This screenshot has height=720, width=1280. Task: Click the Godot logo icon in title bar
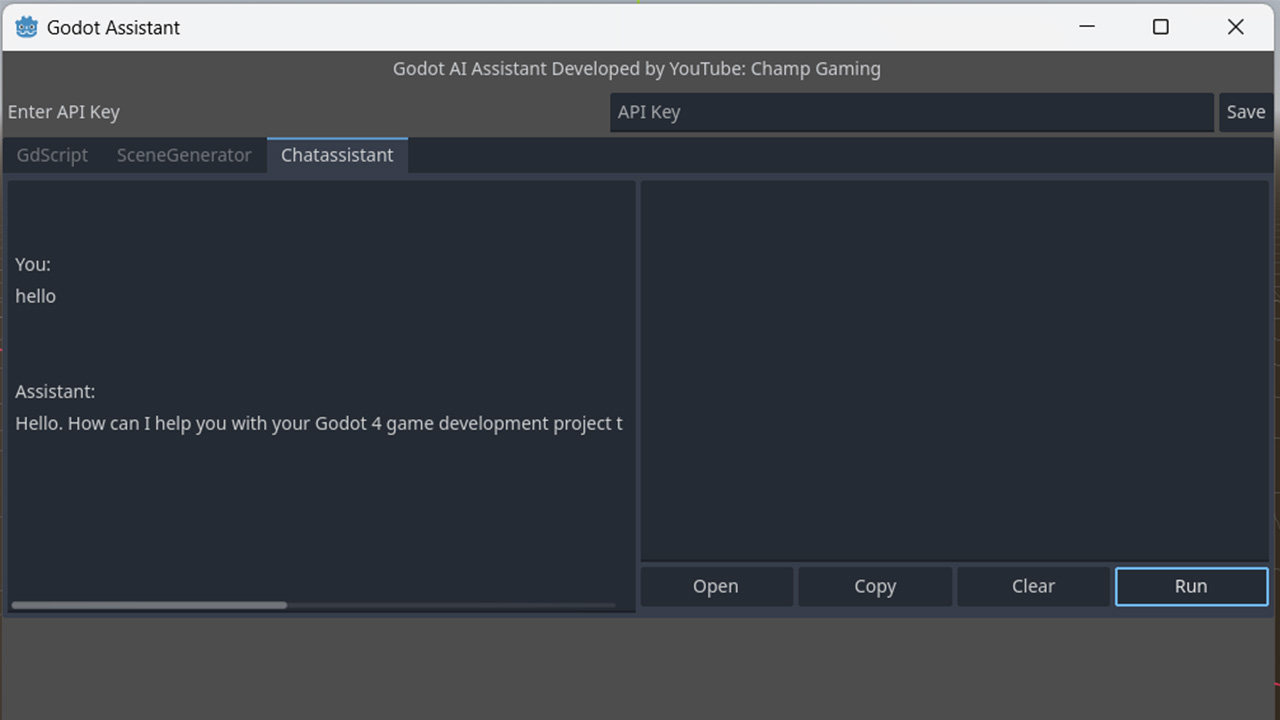point(26,27)
